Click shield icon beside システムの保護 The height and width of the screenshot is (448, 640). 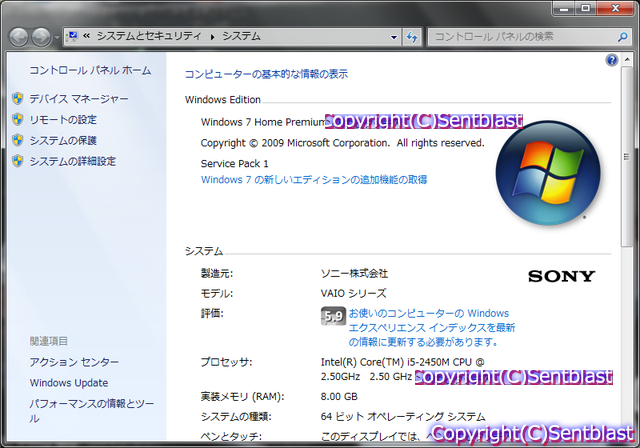[x=18, y=140]
